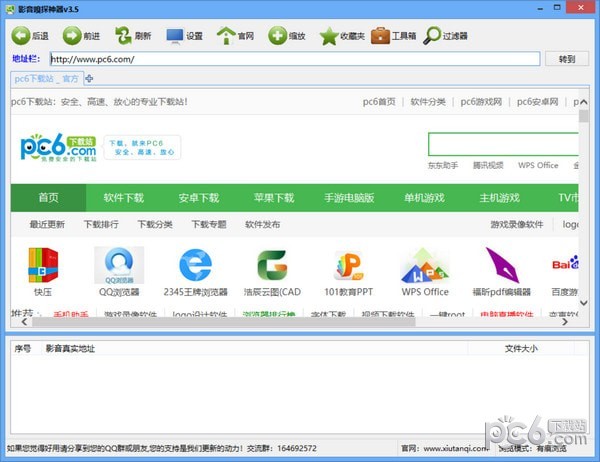Click the 后退 back arrow icon
The height and width of the screenshot is (462, 600).
[21, 36]
